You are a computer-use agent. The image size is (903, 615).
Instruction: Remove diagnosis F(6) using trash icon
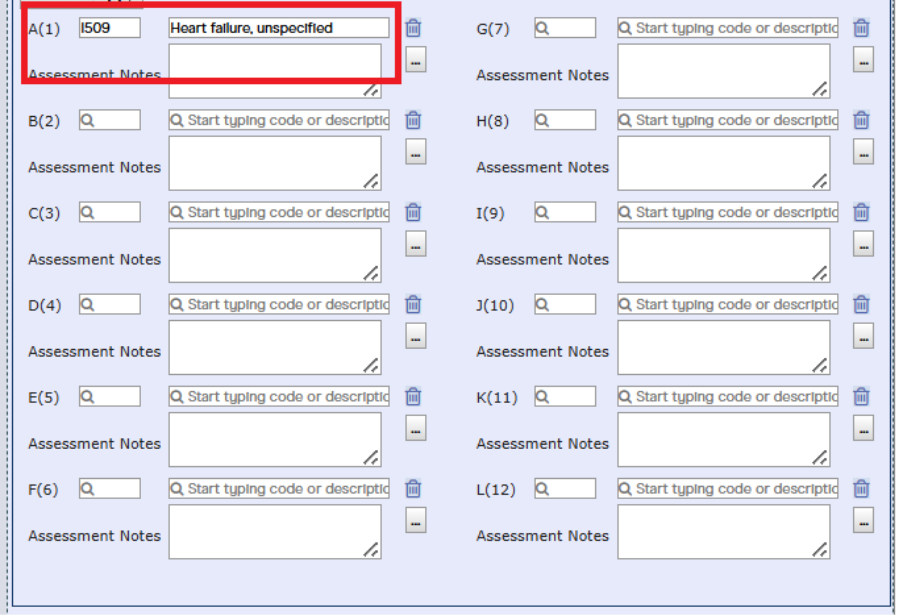pyautogui.click(x=413, y=488)
